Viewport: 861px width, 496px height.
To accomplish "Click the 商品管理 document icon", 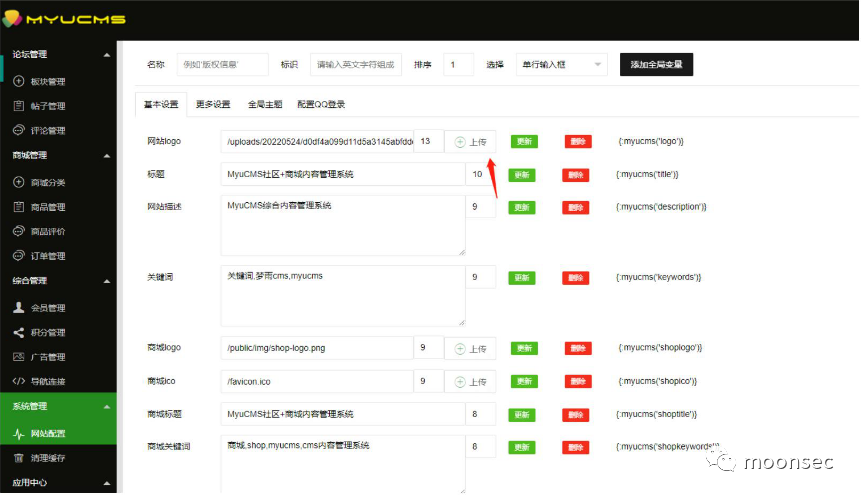I will click(19, 207).
